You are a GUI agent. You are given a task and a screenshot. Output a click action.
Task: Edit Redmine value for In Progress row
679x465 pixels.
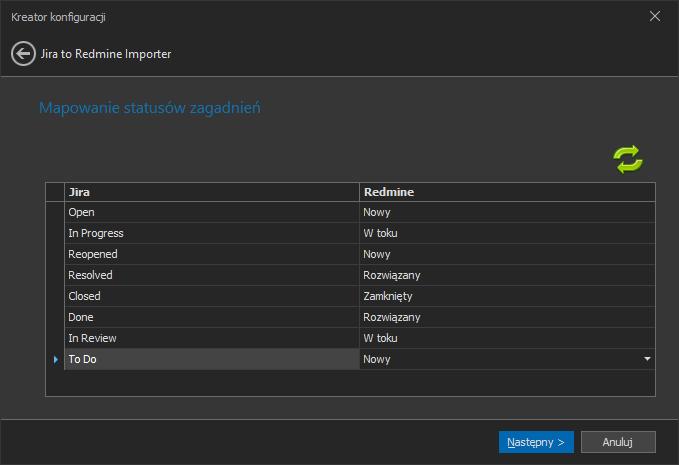coord(507,233)
